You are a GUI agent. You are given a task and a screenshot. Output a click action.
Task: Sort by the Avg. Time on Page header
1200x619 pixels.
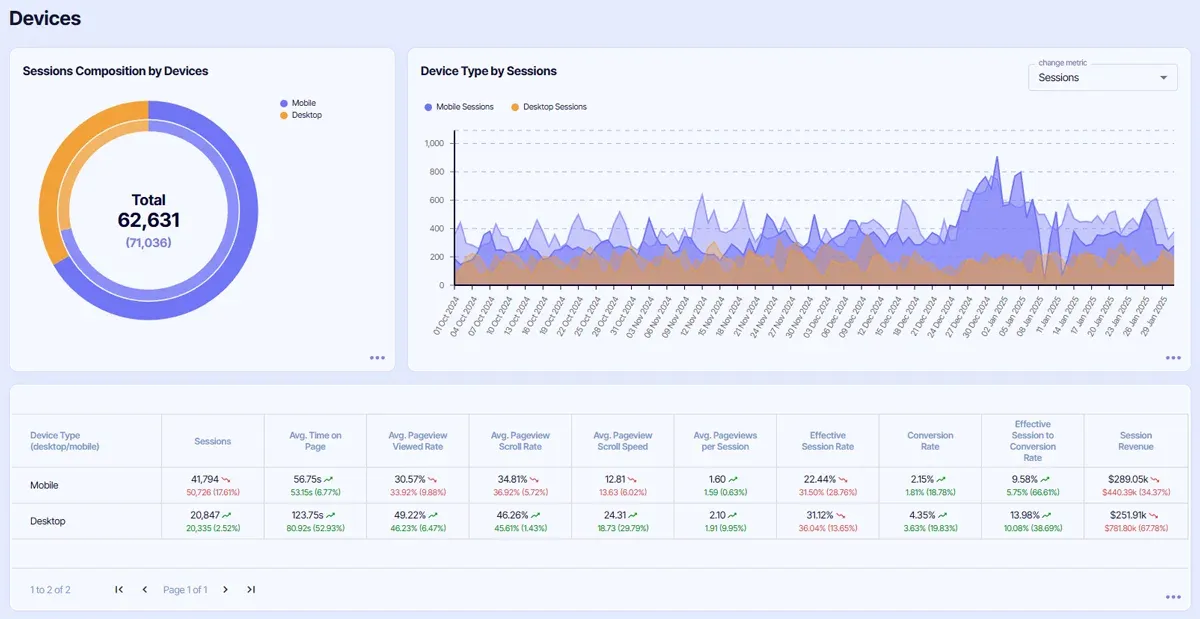tap(315, 441)
